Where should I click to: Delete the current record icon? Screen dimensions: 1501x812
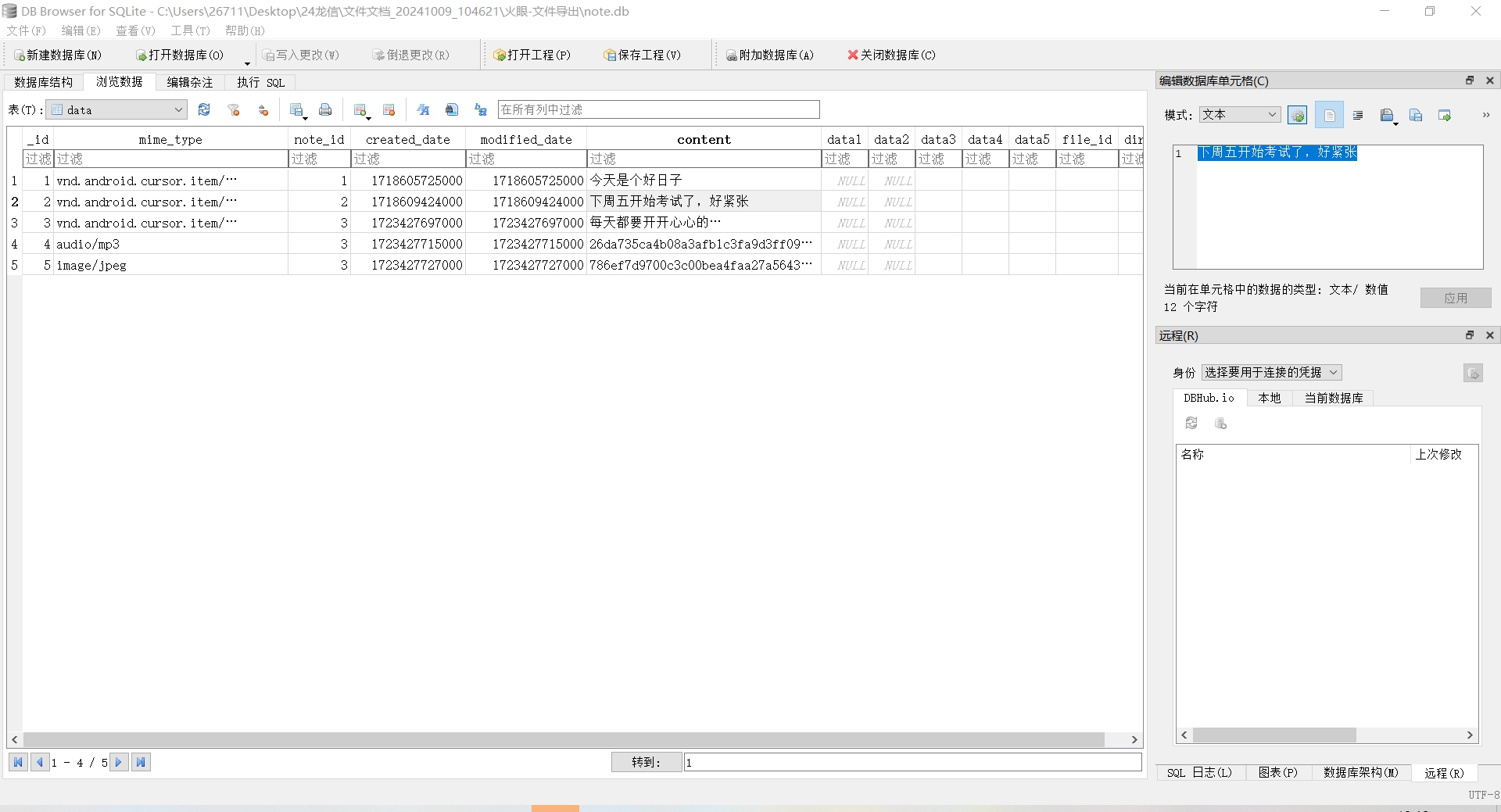click(x=389, y=109)
